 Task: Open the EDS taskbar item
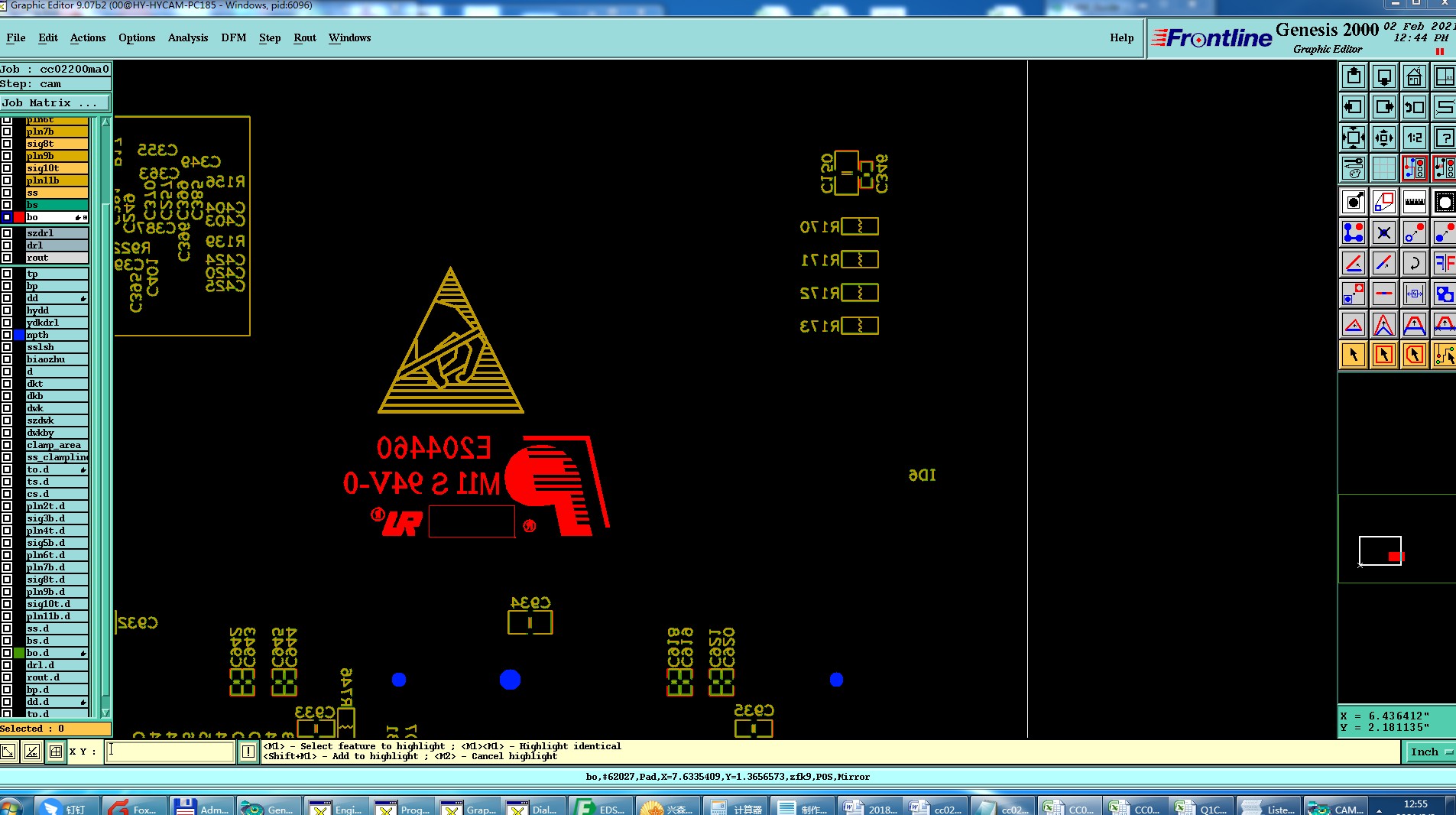coord(599,807)
